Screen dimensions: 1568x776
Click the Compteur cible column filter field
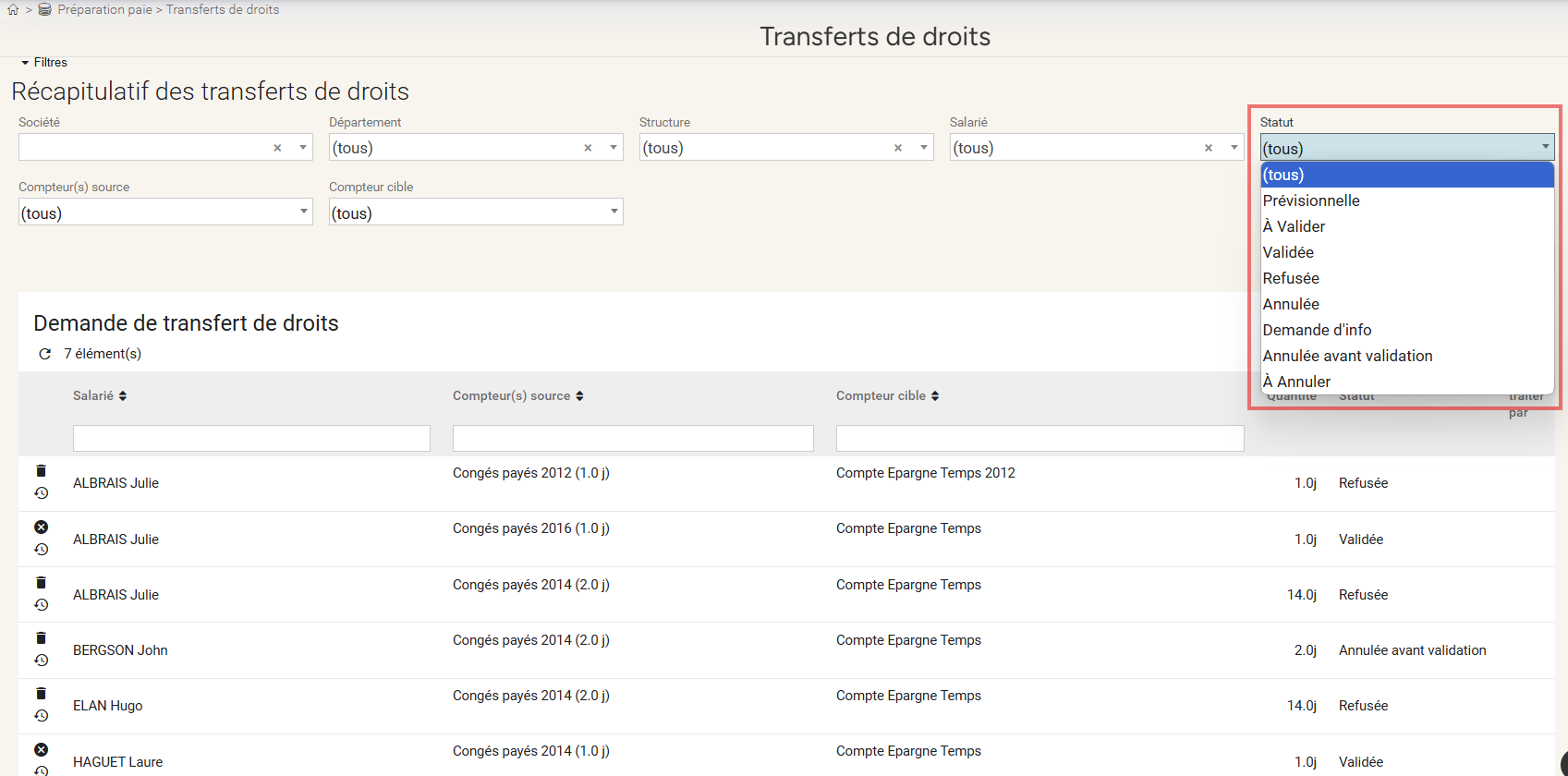tap(1039, 438)
